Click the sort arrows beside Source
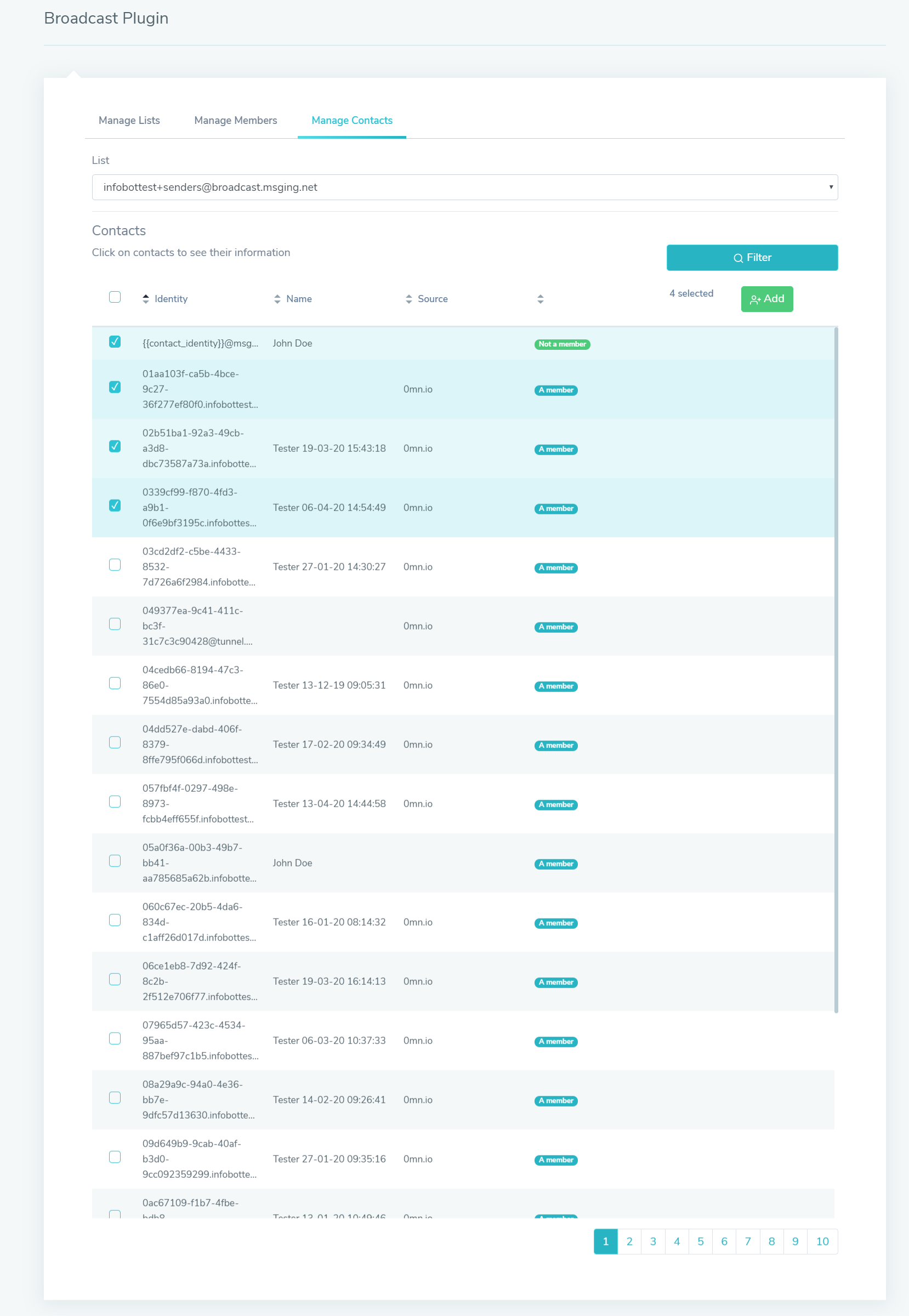 click(409, 299)
